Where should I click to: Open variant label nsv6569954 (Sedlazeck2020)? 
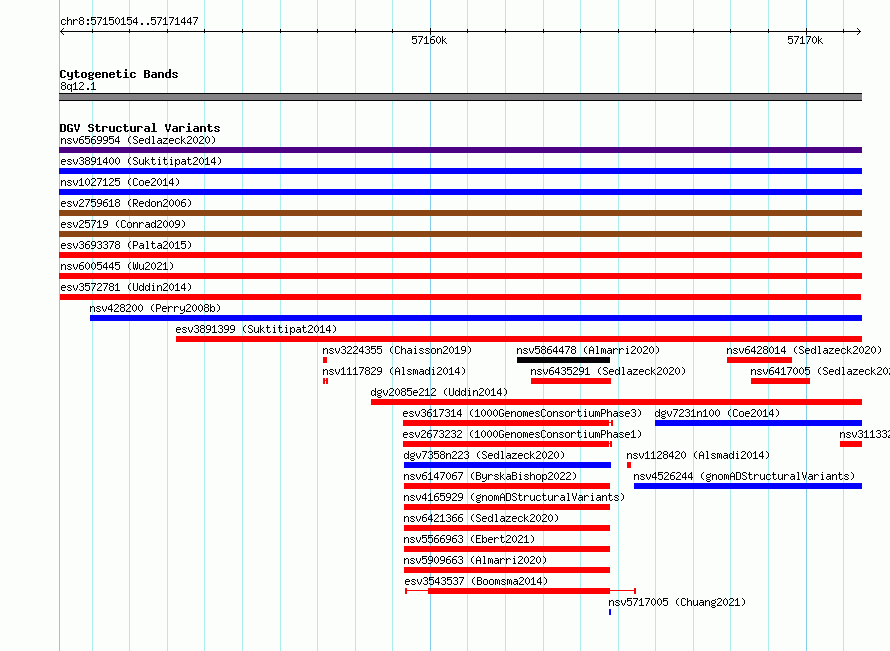(x=138, y=140)
